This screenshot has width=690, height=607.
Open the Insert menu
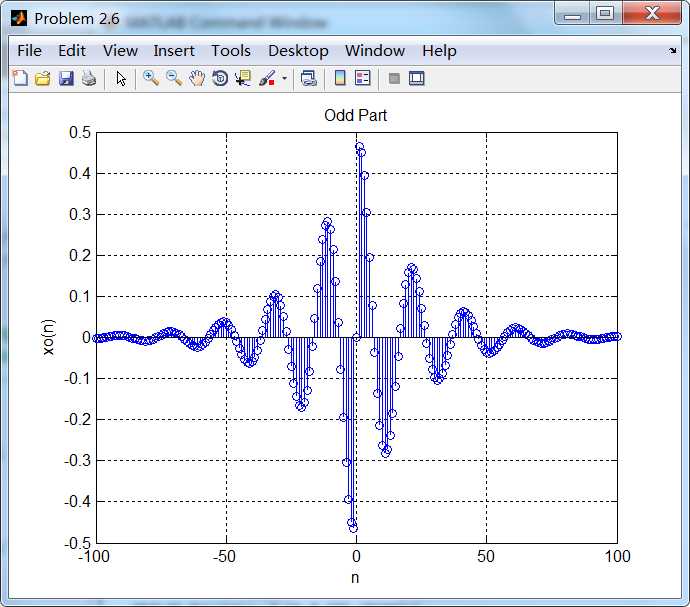coord(174,51)
